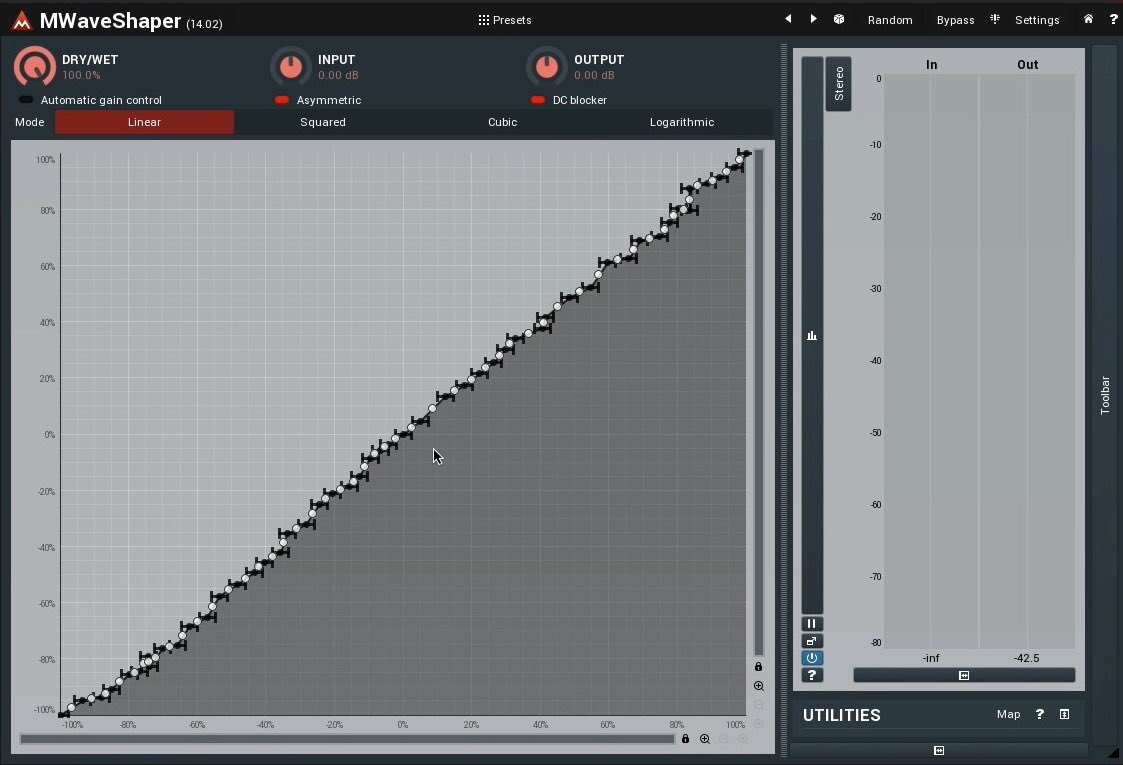Pause the level meters
Viewport: 1123px width, 765px height.
click(x=811, y=624)
